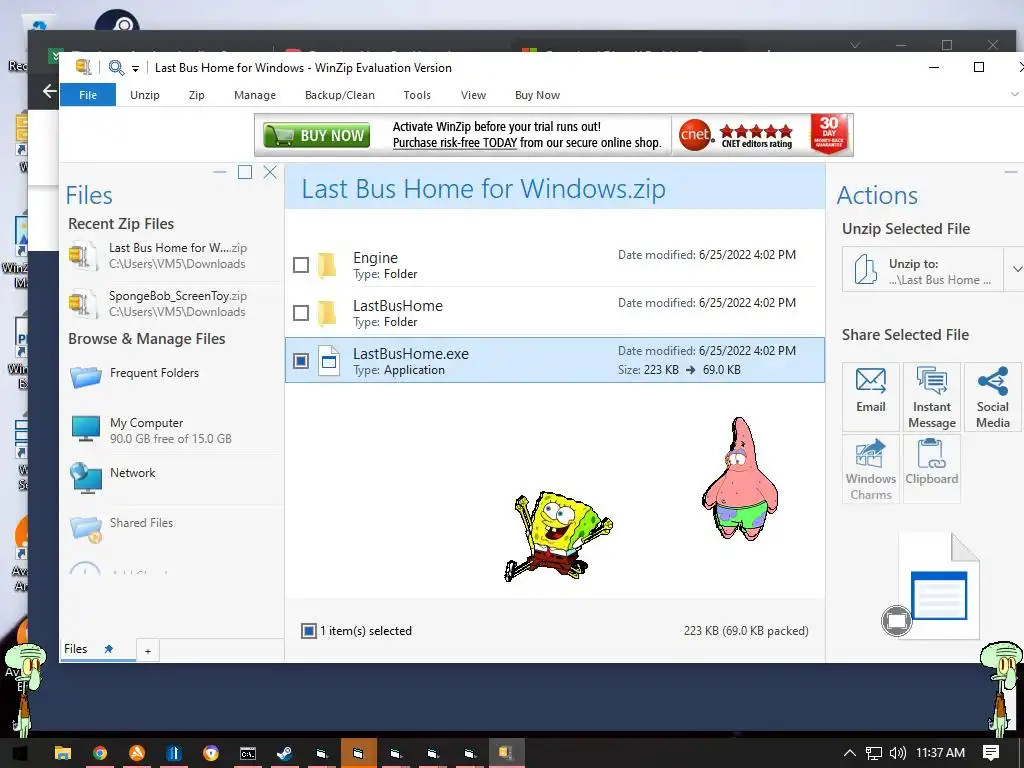Click the My Computer monitor icon
Viewport: 1024px width, 768px height.
coord(86,430)
